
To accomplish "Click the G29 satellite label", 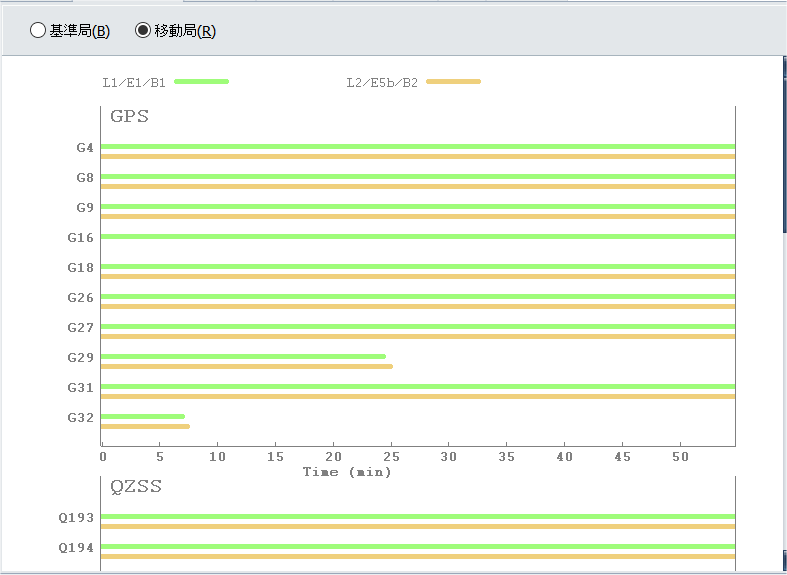I will coord(81,358).
